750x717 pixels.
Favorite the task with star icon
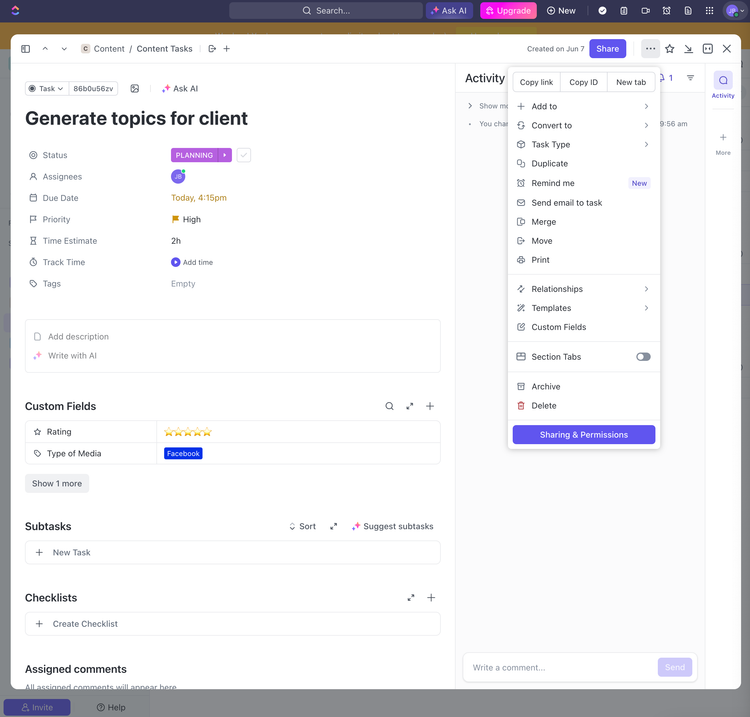pyautogui.click(x=670, y=49)
